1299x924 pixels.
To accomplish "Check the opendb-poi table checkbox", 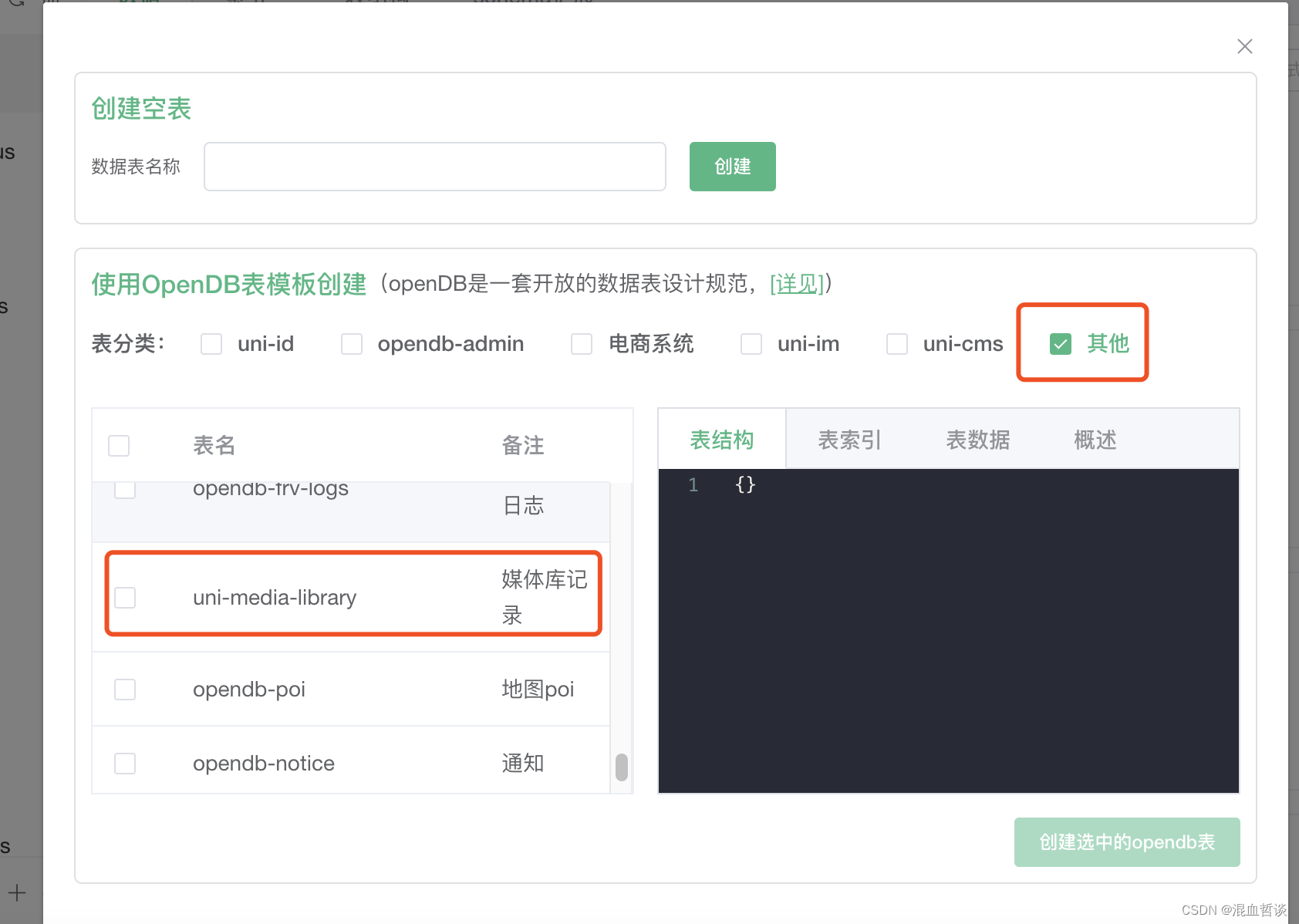I will (125, 690).
